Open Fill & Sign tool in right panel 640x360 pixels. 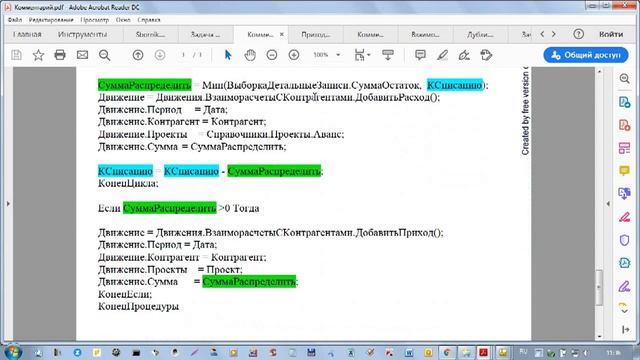click(624, 217)
